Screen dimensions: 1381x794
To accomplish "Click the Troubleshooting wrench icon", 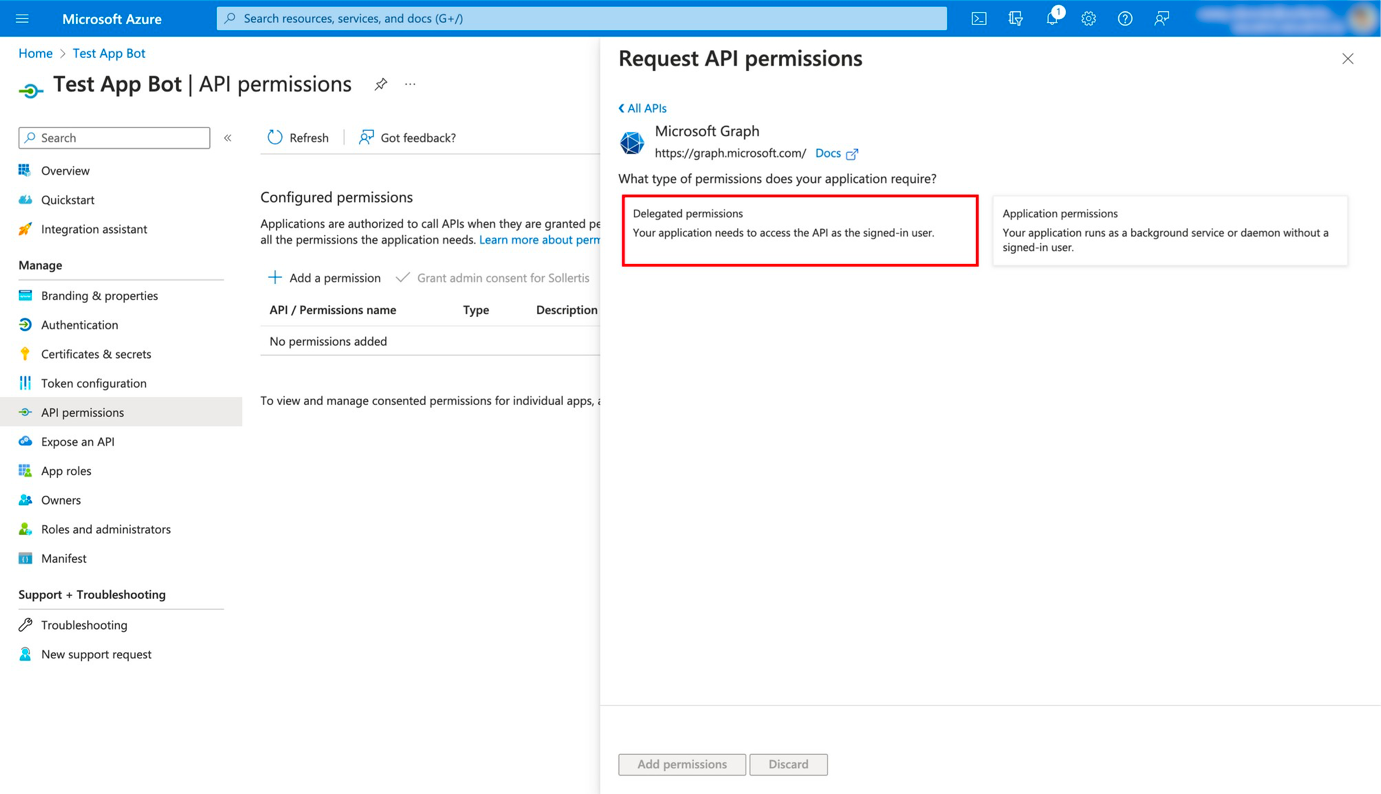I will point(25,625).
